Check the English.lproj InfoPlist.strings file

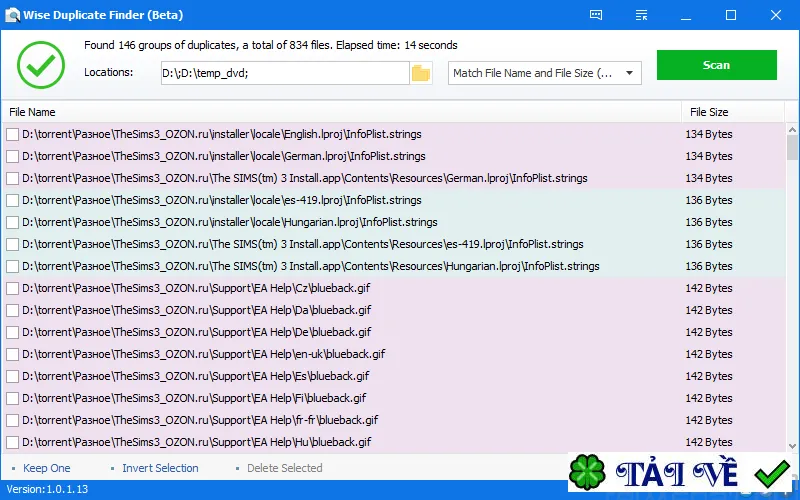coord(12,134)
